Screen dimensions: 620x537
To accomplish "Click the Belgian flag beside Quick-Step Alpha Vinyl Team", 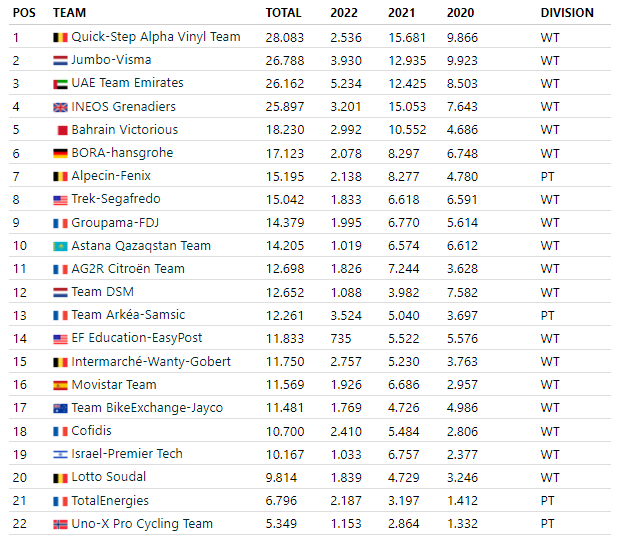I will coord(60,38).
